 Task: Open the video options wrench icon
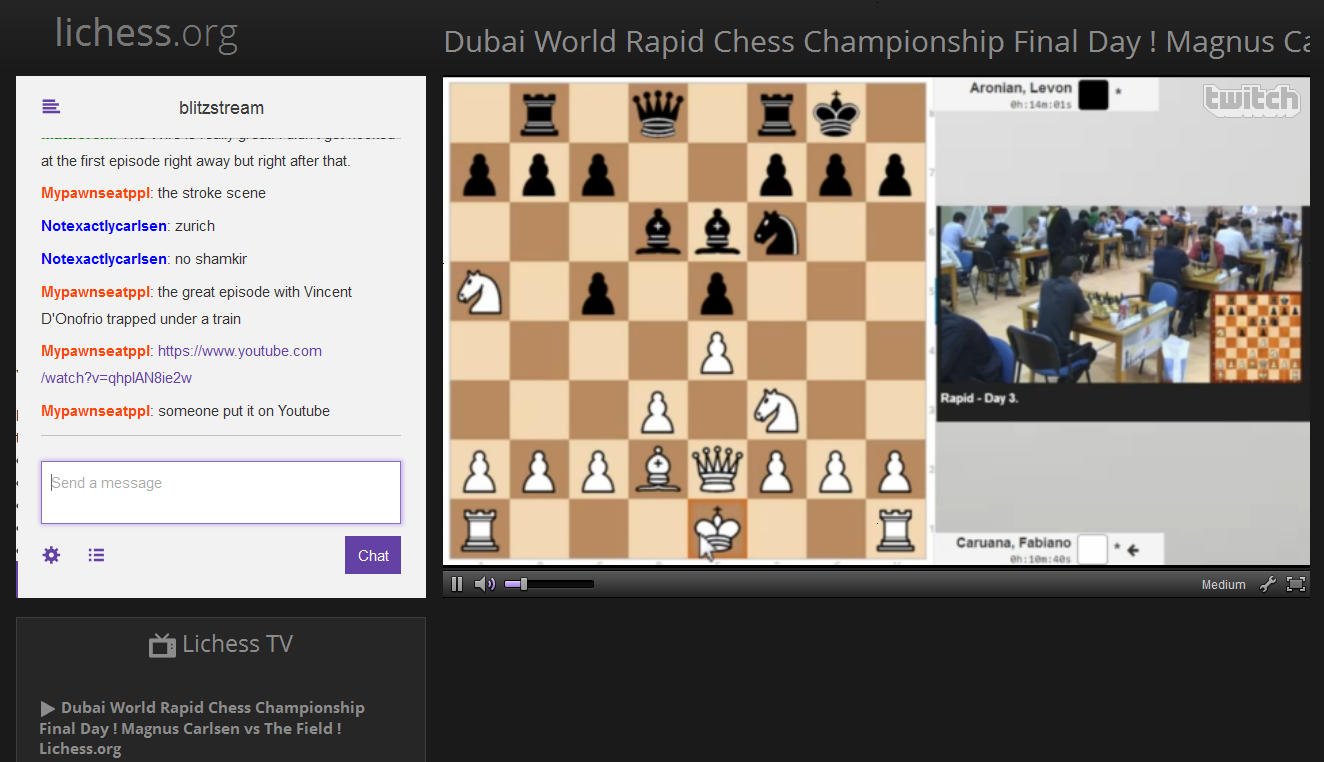pos(1267,584)
